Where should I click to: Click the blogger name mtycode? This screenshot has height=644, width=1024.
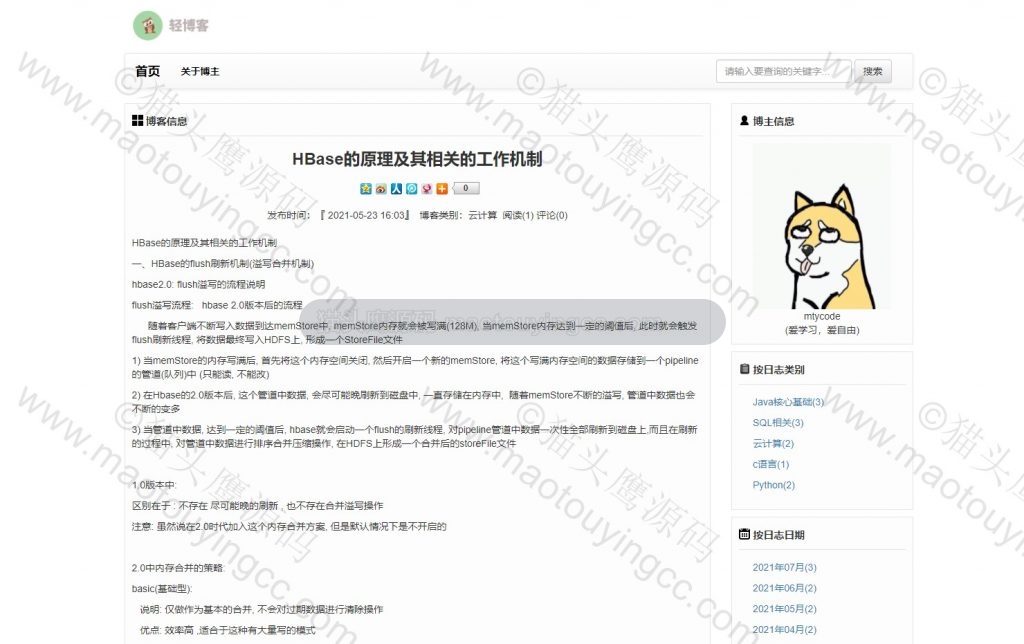point(822,316)
